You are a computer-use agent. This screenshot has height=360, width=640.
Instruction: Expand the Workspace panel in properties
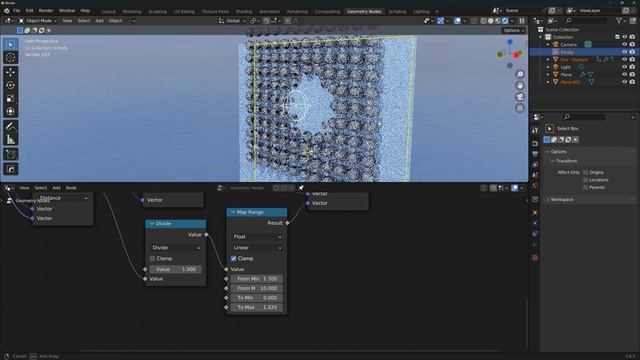coord(548,200)
